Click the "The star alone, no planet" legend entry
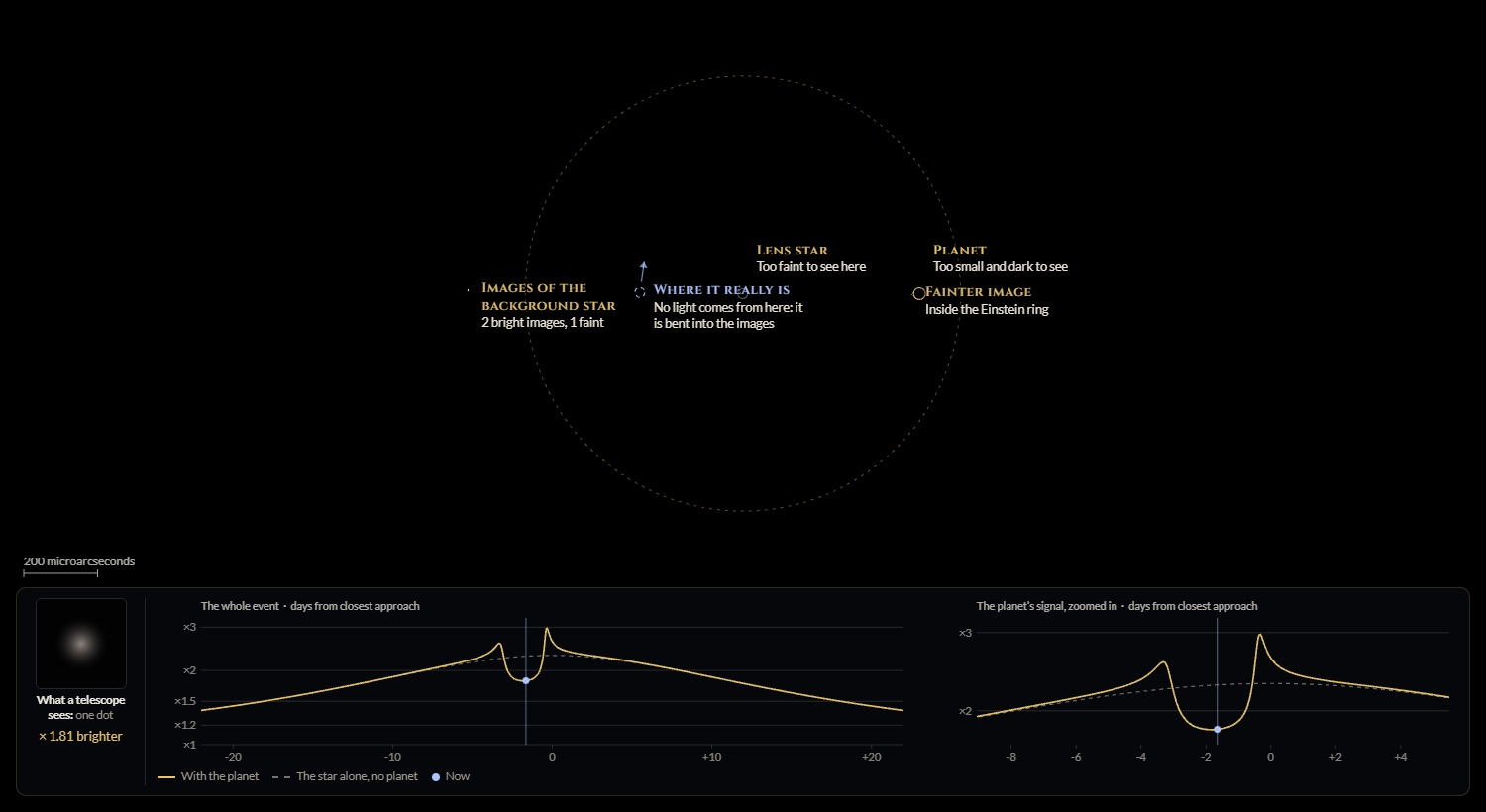Screen dimensions: 1486x812 pyautogui.click(x=345, y=777)
